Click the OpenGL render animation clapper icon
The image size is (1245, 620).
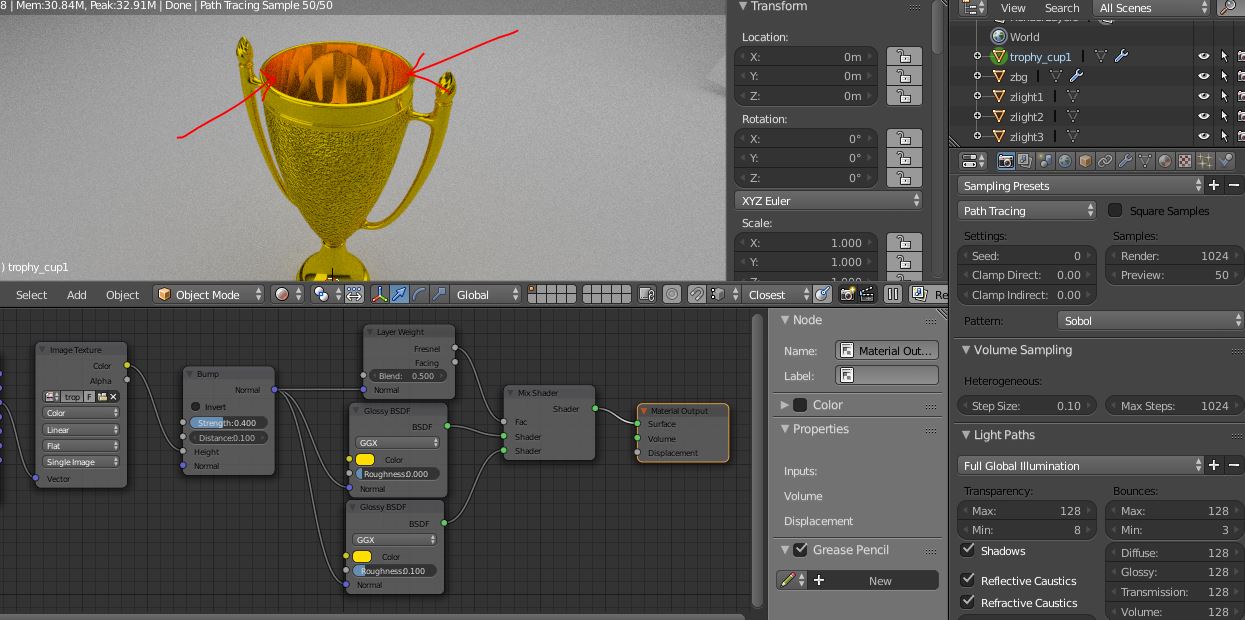(x=867, y=294)
